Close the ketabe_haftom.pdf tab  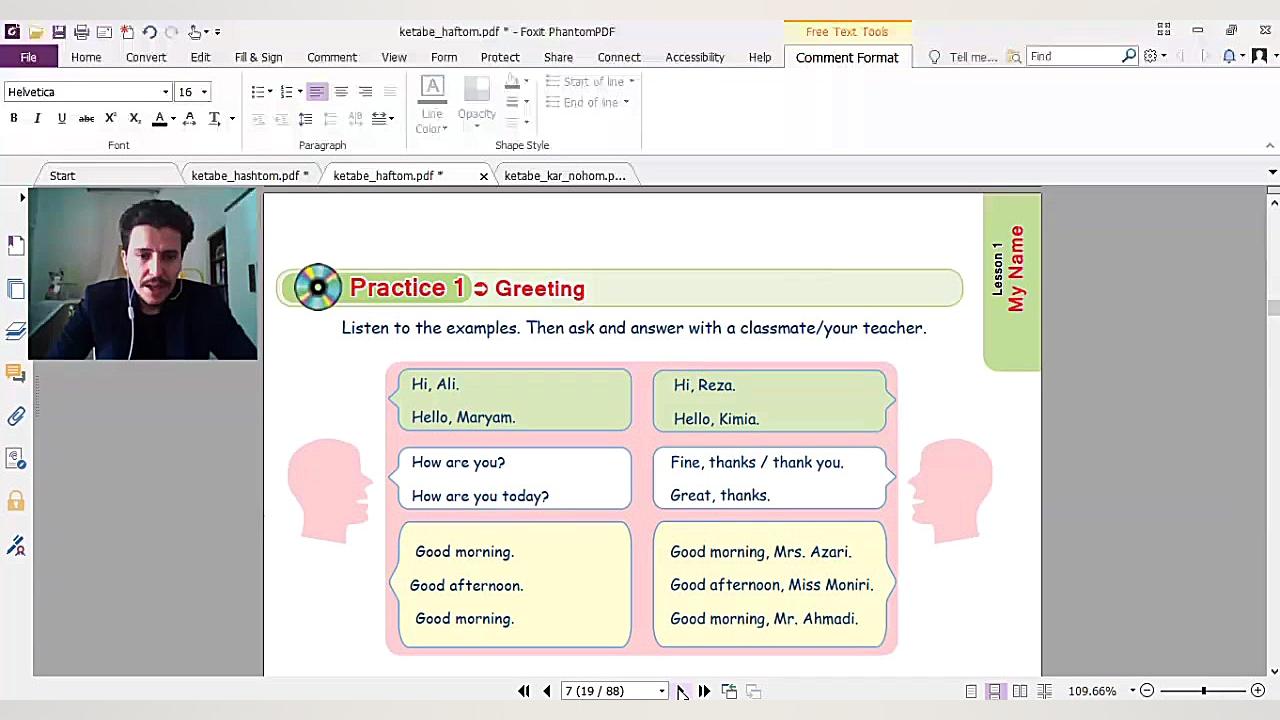(484, 176)
